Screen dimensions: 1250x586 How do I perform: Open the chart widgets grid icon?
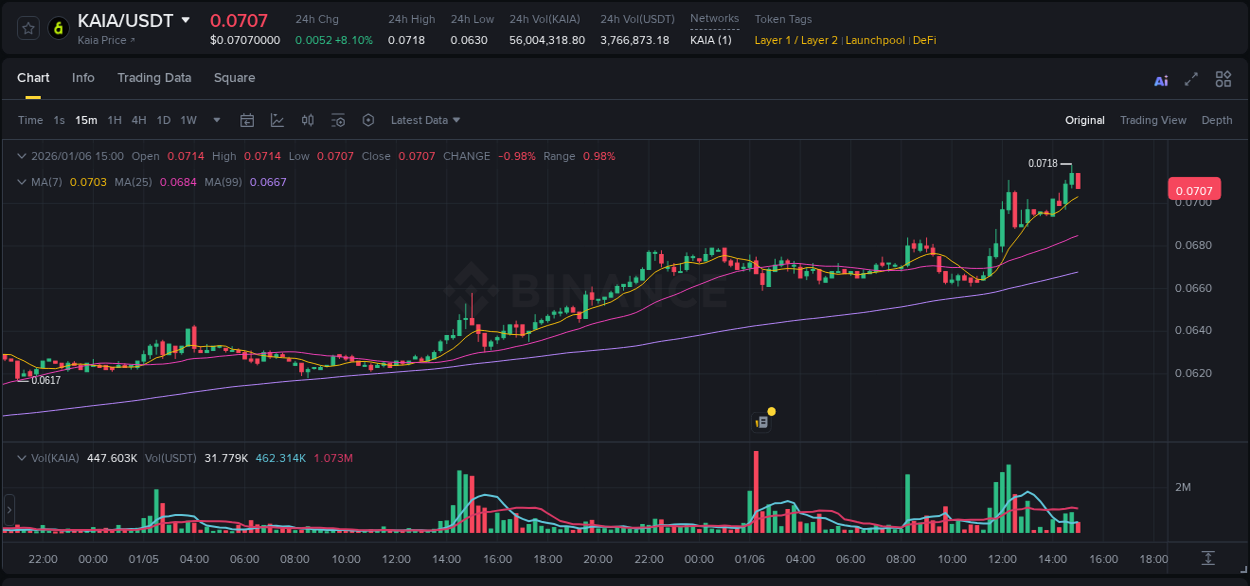point(1223,78)
